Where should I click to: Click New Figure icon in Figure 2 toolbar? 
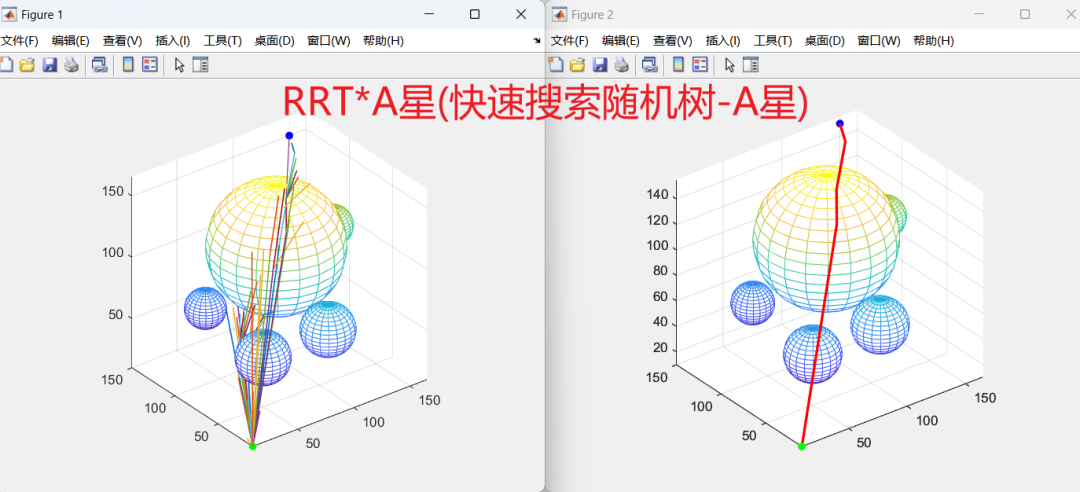tap(557, 65)
